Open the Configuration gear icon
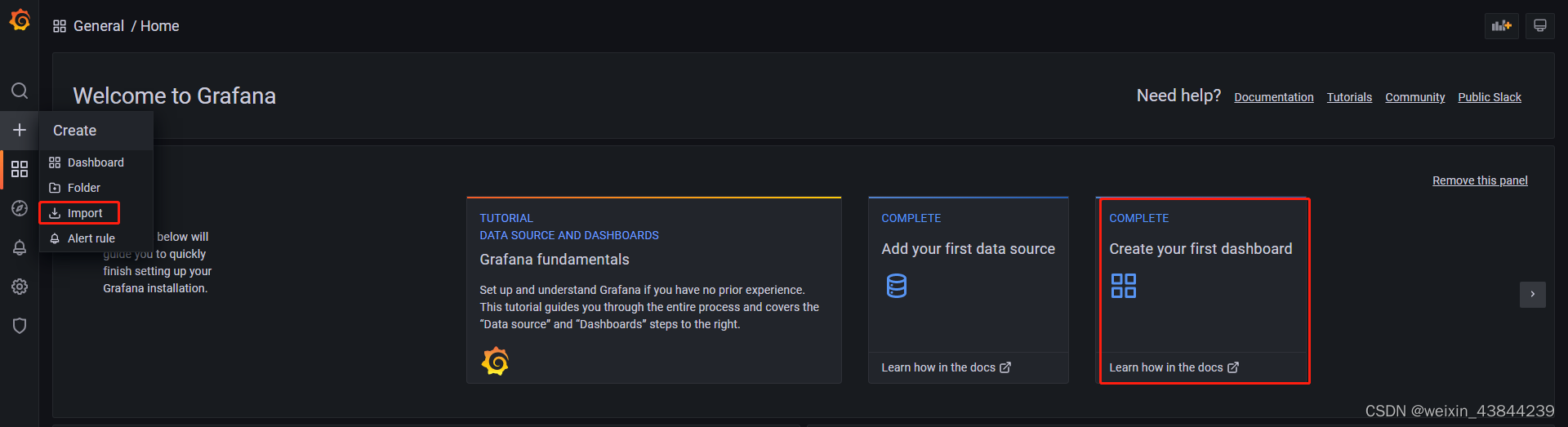Image resolution: width=1568 pixels, height=427 pixels. [x=20, y=287]
